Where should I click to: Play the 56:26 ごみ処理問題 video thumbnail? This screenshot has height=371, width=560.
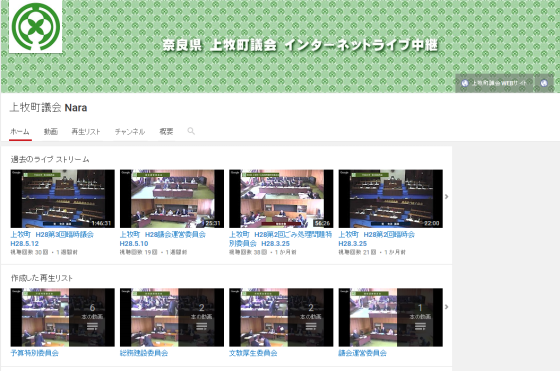(x=281, y=199)
